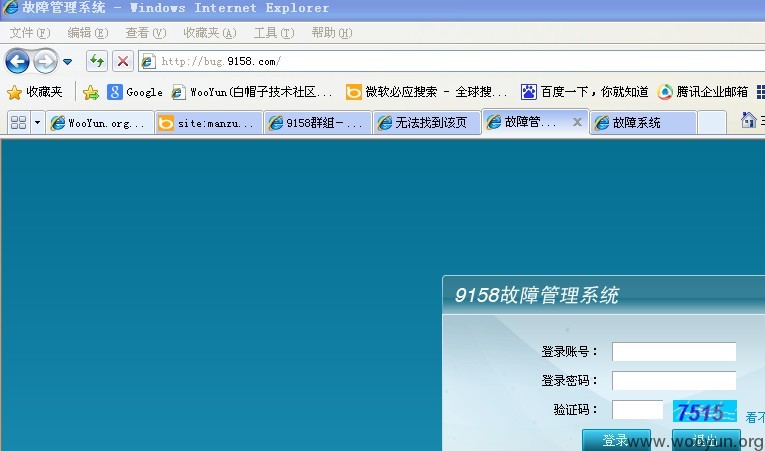Open the 帮助(H) menu
This screenshot has height=451, width=765.
click(332, 33)
